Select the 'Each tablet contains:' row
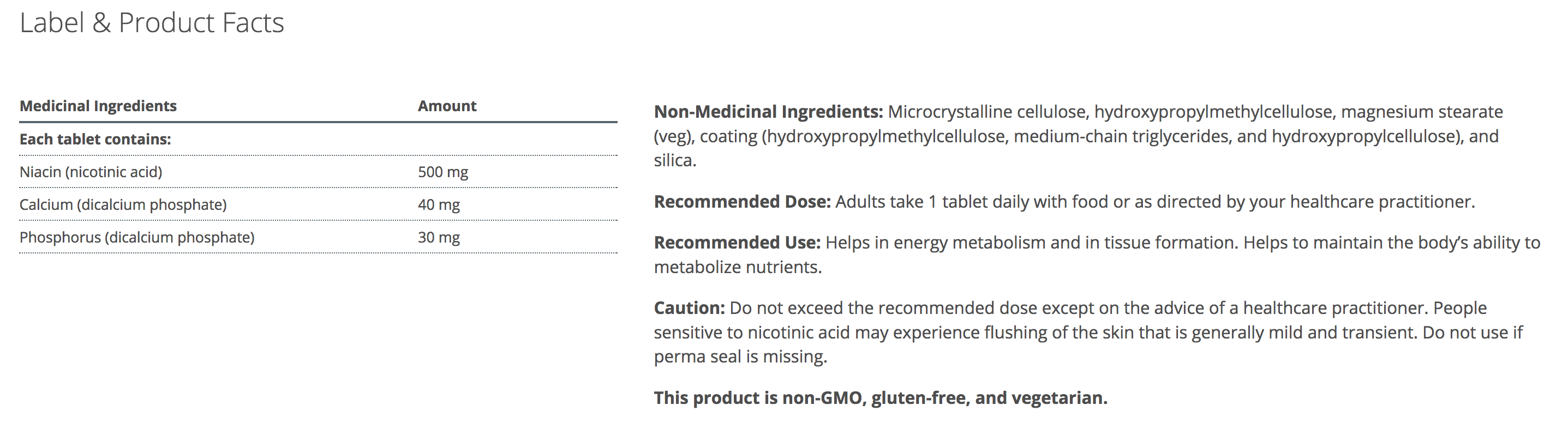The width and height of the screenshot is (1568, 423). [95, 139]
